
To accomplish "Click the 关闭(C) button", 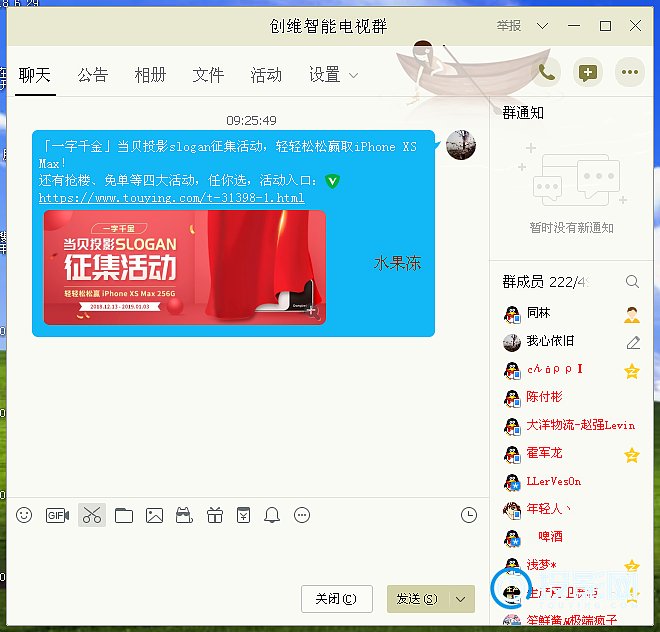I will click(x=335, y=599).
